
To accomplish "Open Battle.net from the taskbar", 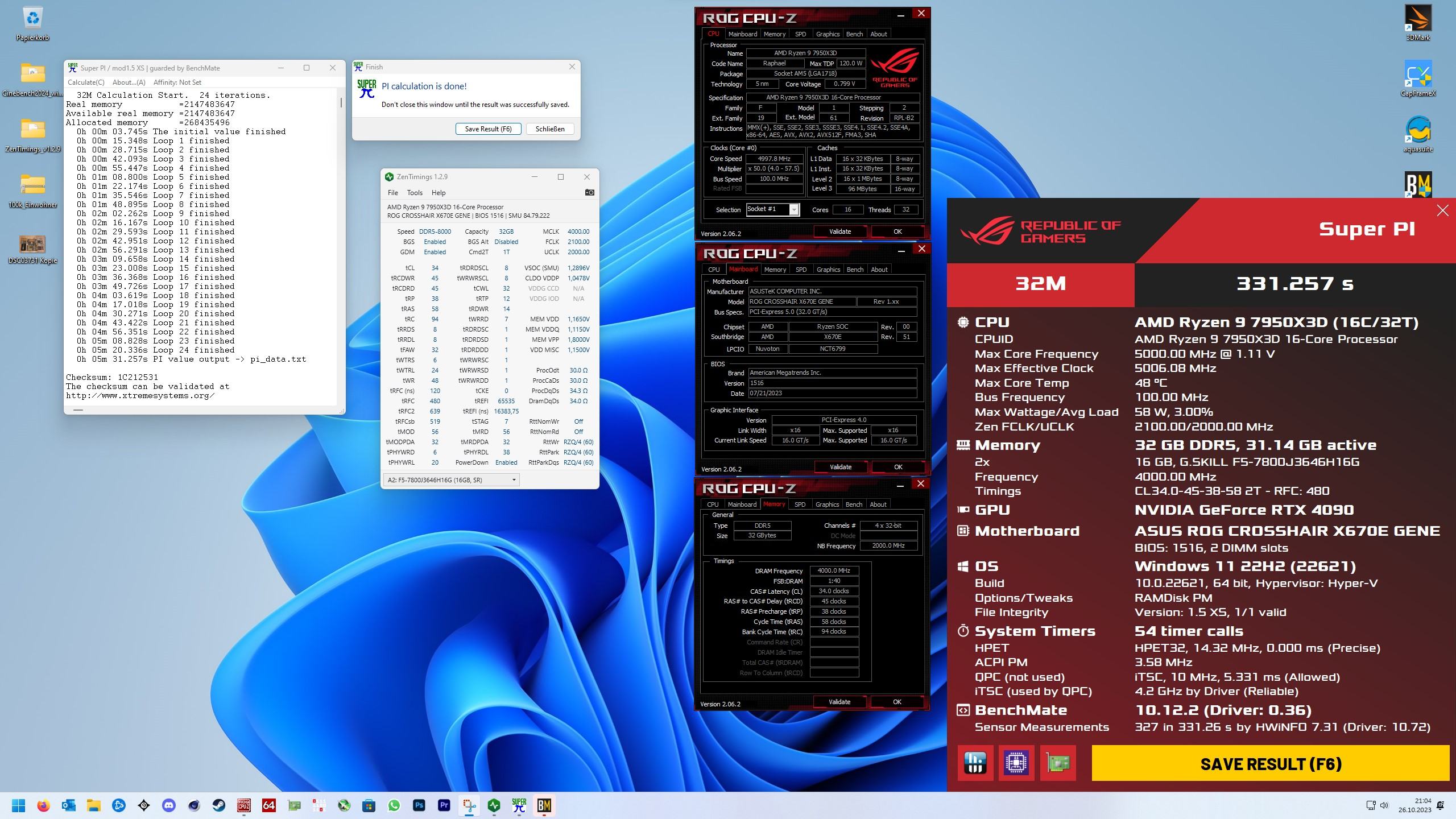I will coord(119,805).
